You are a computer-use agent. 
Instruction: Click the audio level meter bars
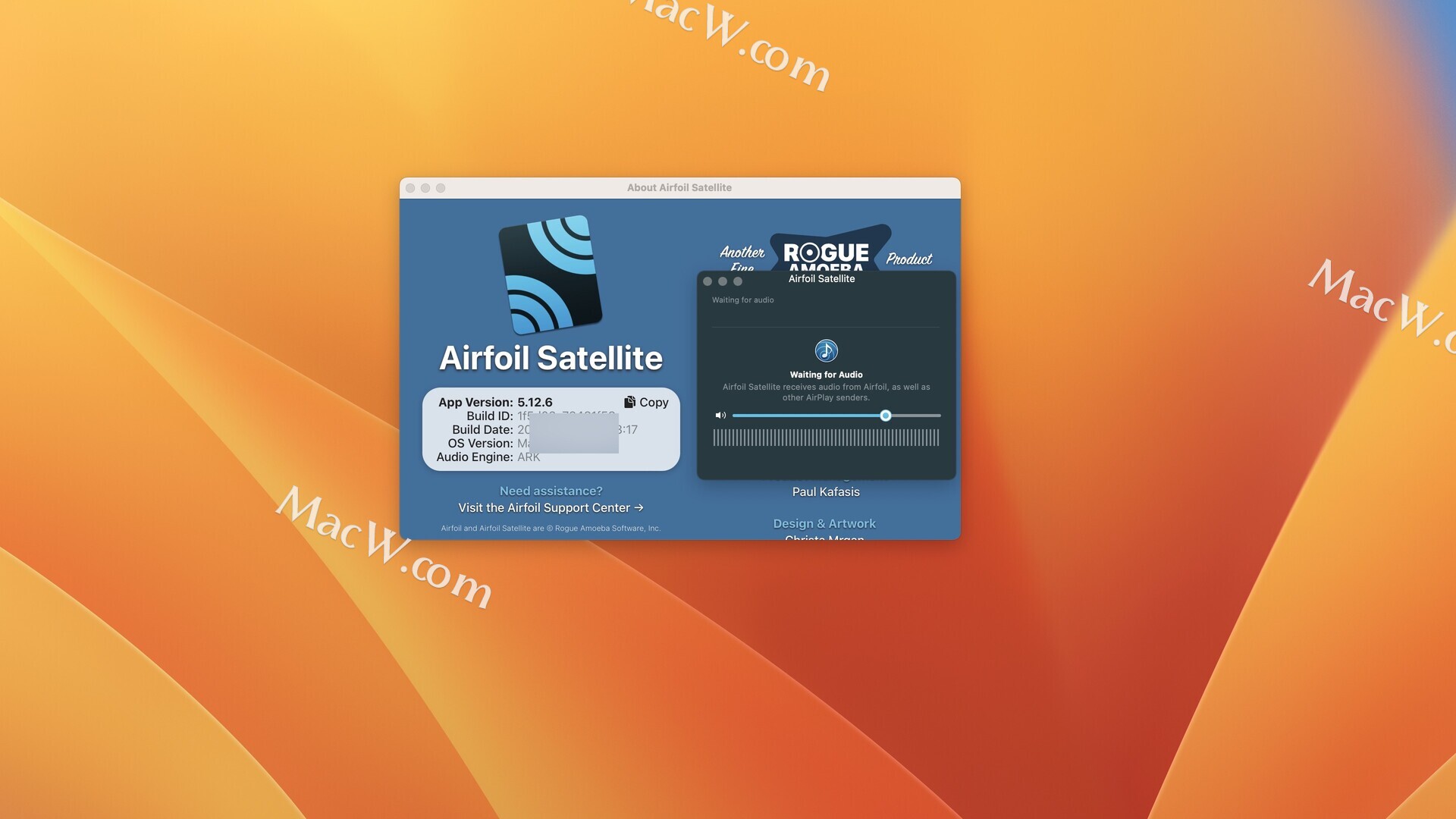point(826,438)
